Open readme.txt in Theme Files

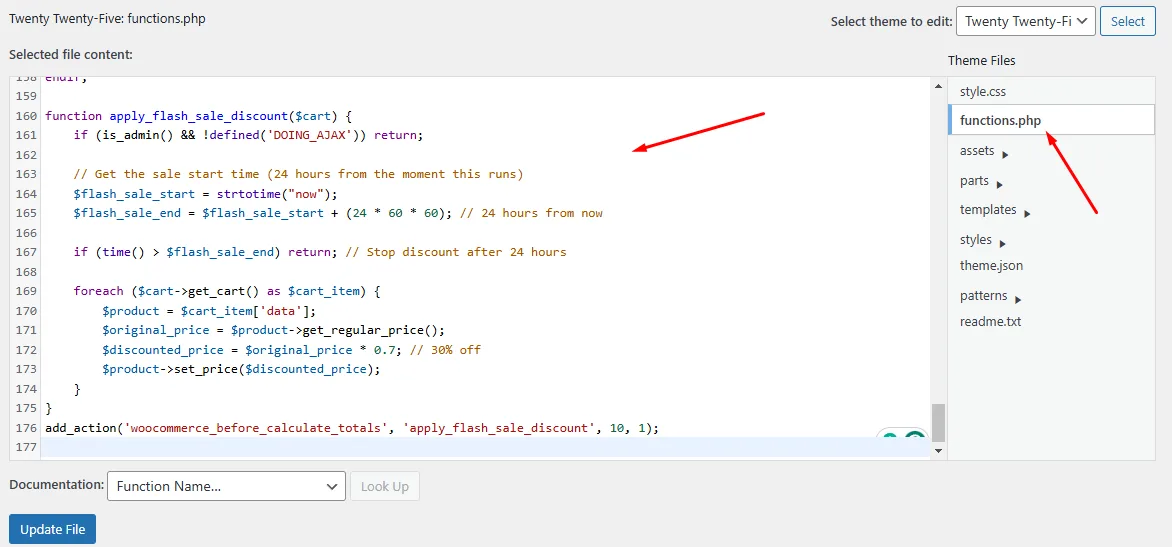click(x=990, y=321)
